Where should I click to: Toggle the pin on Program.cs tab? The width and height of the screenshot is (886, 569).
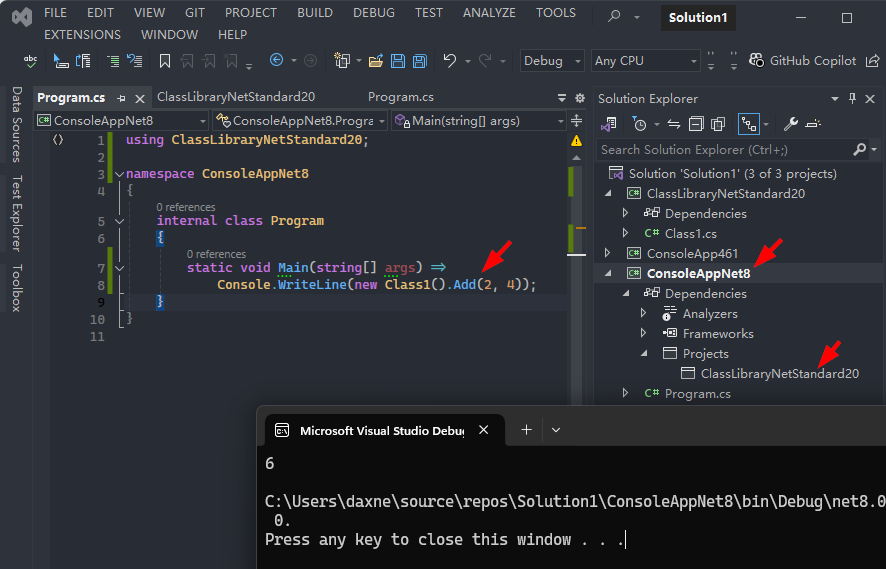pos(121,98)
